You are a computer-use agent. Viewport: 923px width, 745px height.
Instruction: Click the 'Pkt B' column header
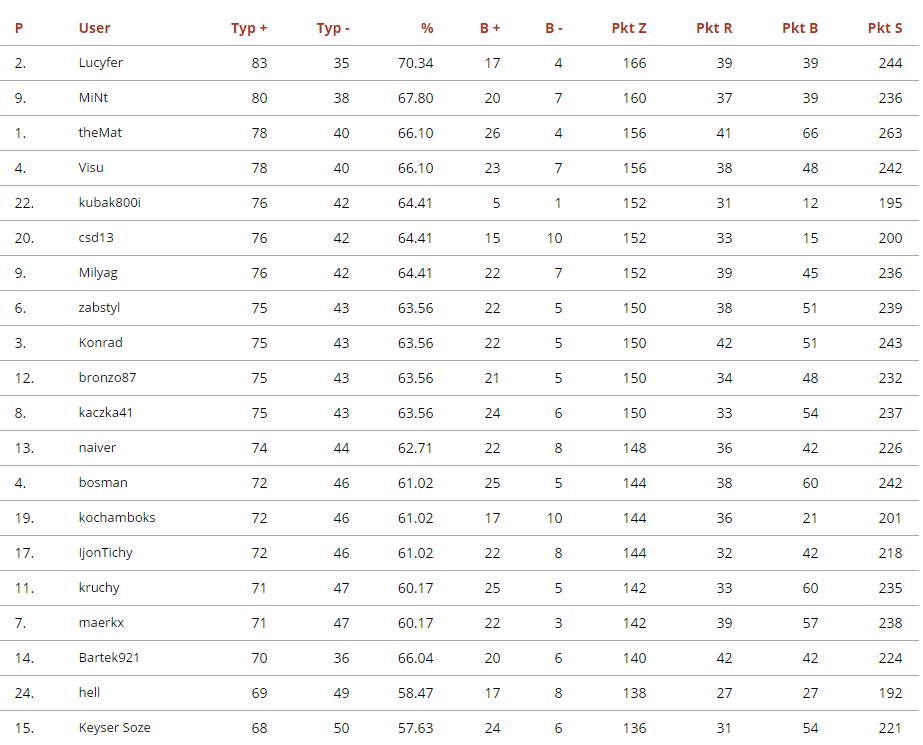click(800, 28)
